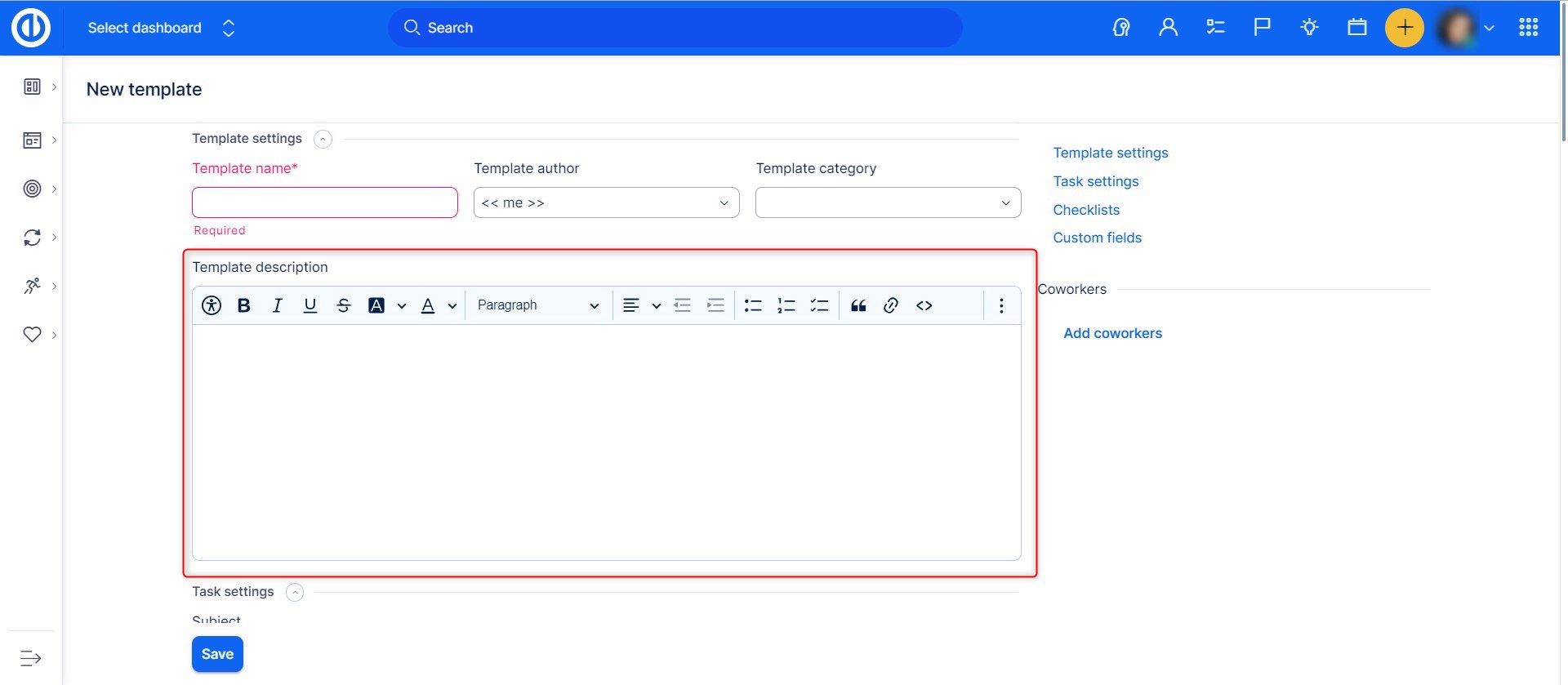Collapse the Template settings section
This screenshot has height=685, width=1568.
tap(323, 140)
